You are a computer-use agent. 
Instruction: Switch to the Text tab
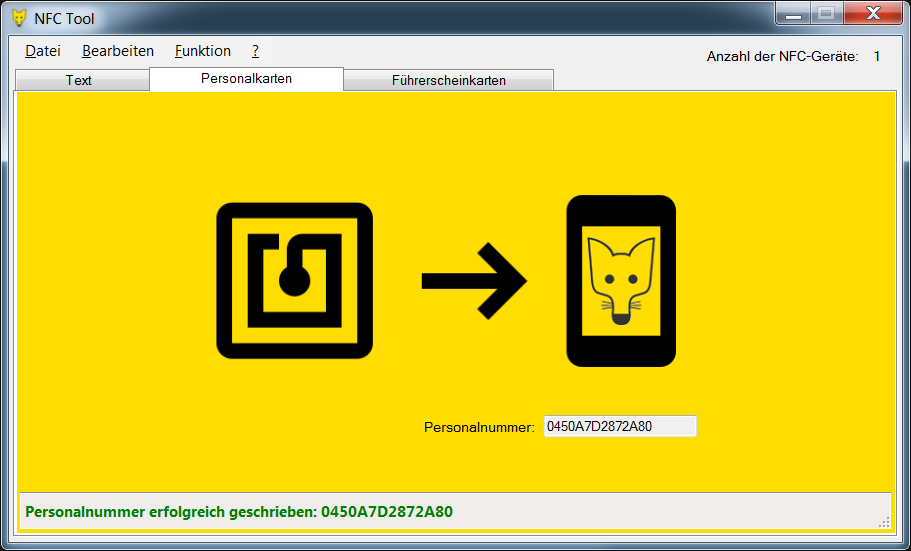[79, 80]
